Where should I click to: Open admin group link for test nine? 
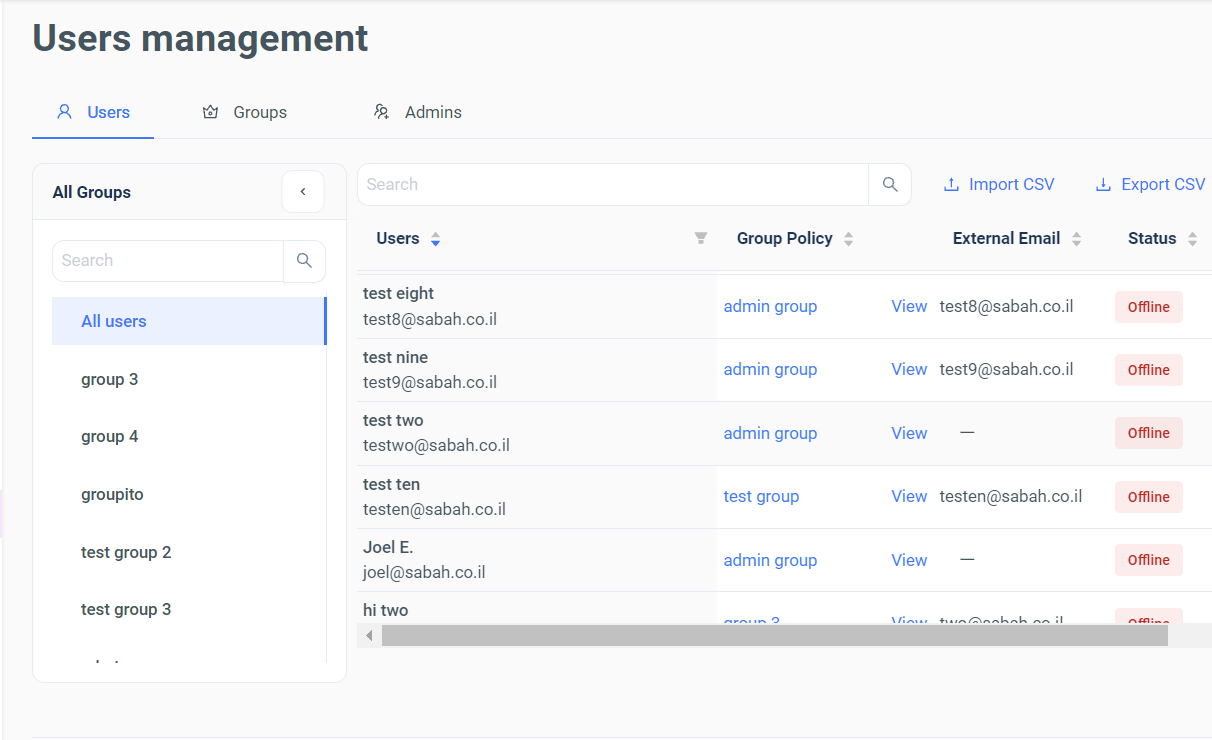pos(770,369)
